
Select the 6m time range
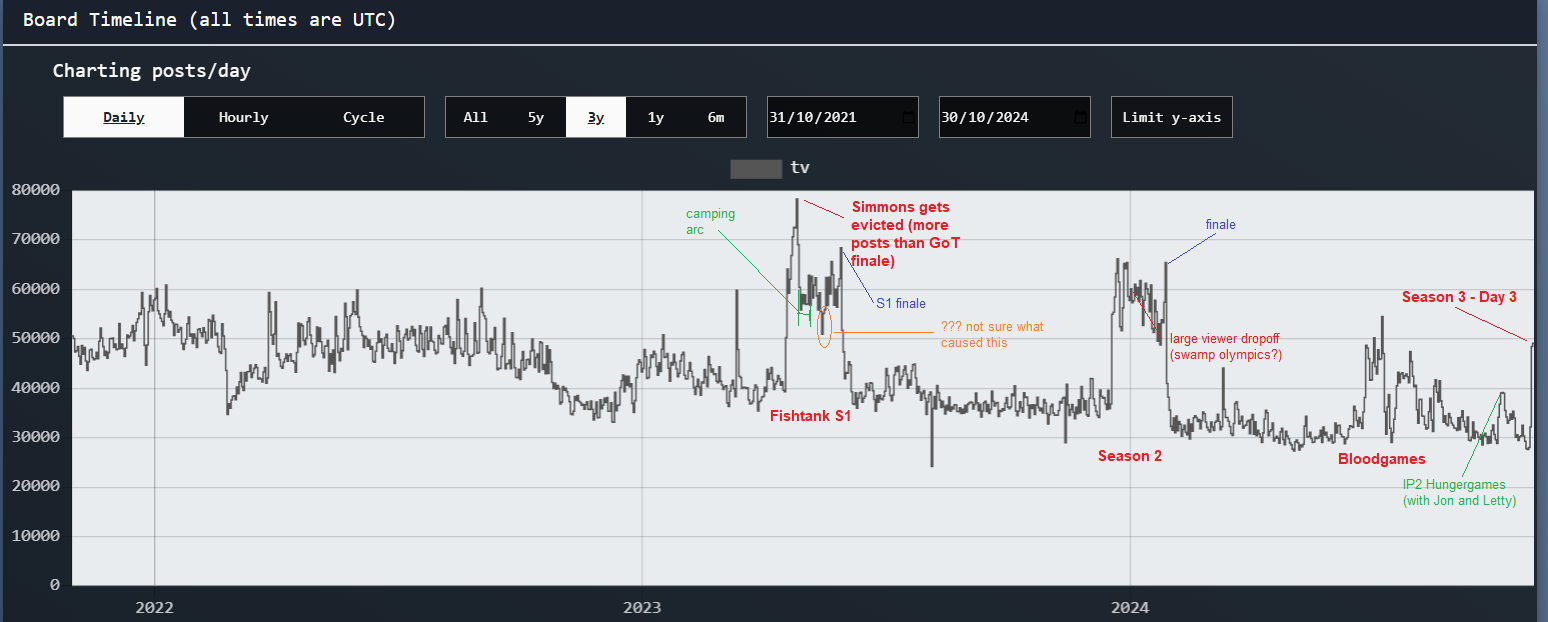[x=716, y=117]
